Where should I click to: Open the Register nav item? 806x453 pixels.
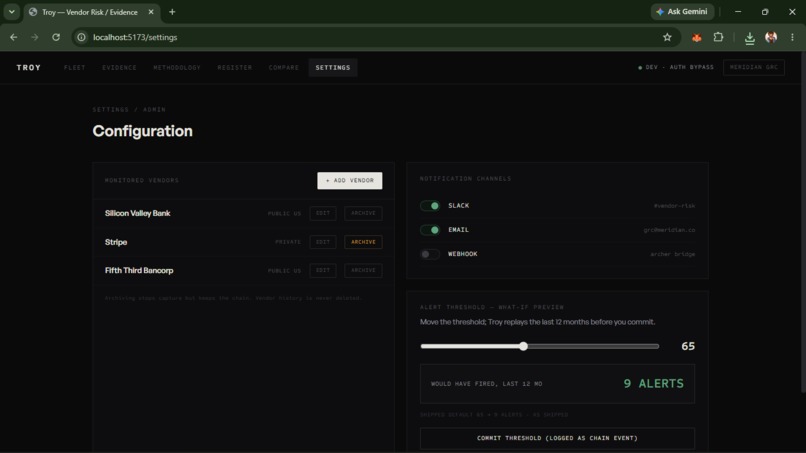pyautogui.click(x=234, y=67)
